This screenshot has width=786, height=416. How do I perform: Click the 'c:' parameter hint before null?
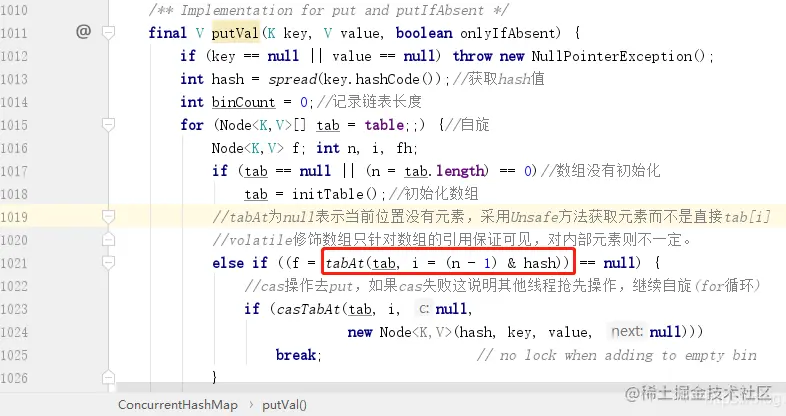[424, 309]
